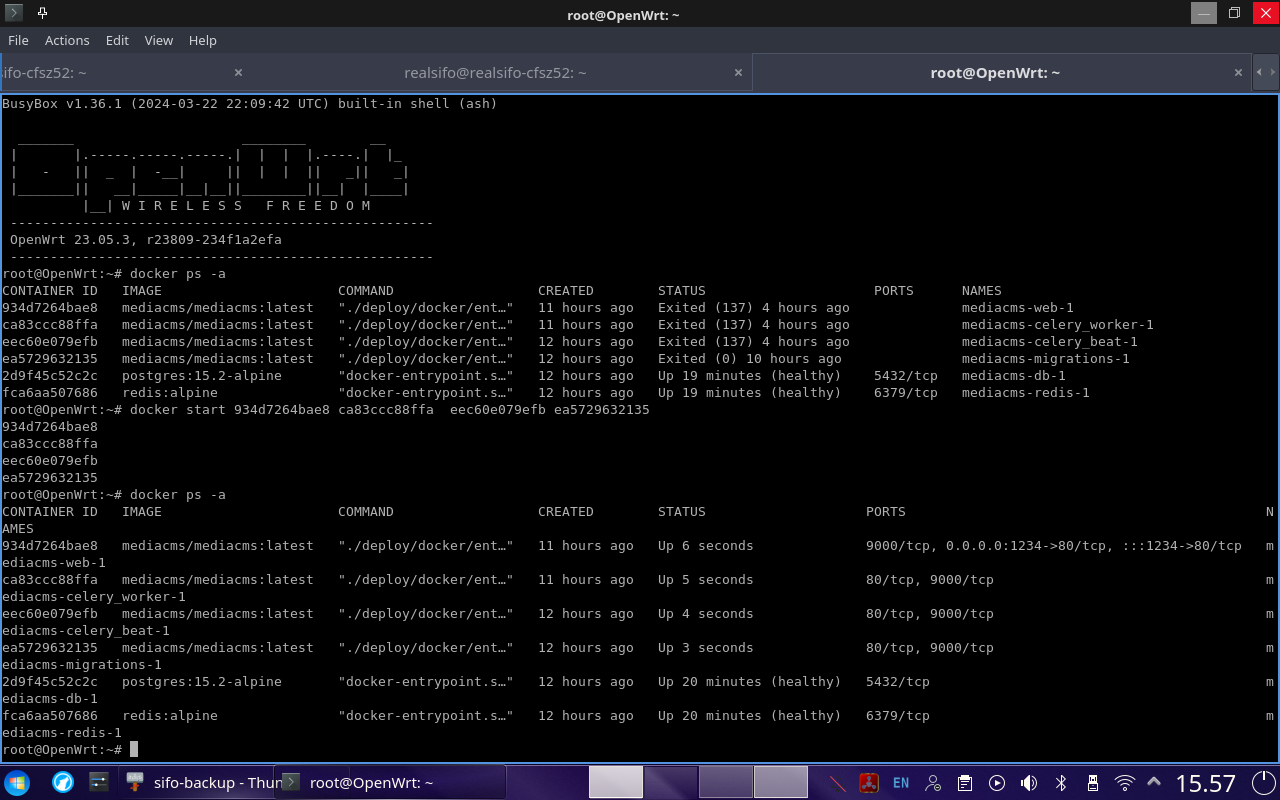The height and width of the screenshot is (800, 1280).
Task: Click the terminal window icon in the title bar
Action: point(15,14)
